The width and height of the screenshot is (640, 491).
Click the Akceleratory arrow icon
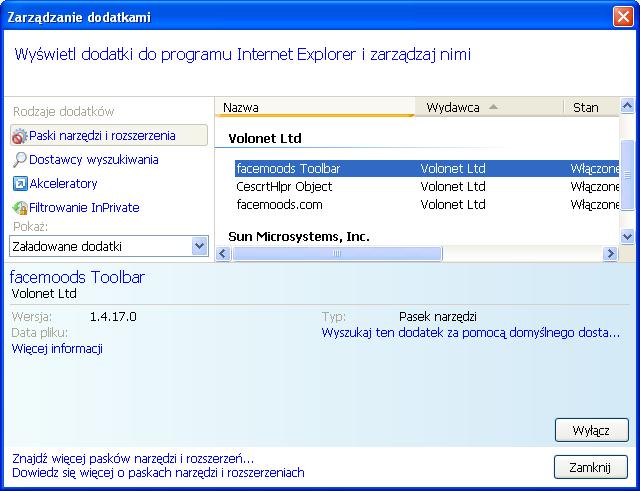pos(20,184)
